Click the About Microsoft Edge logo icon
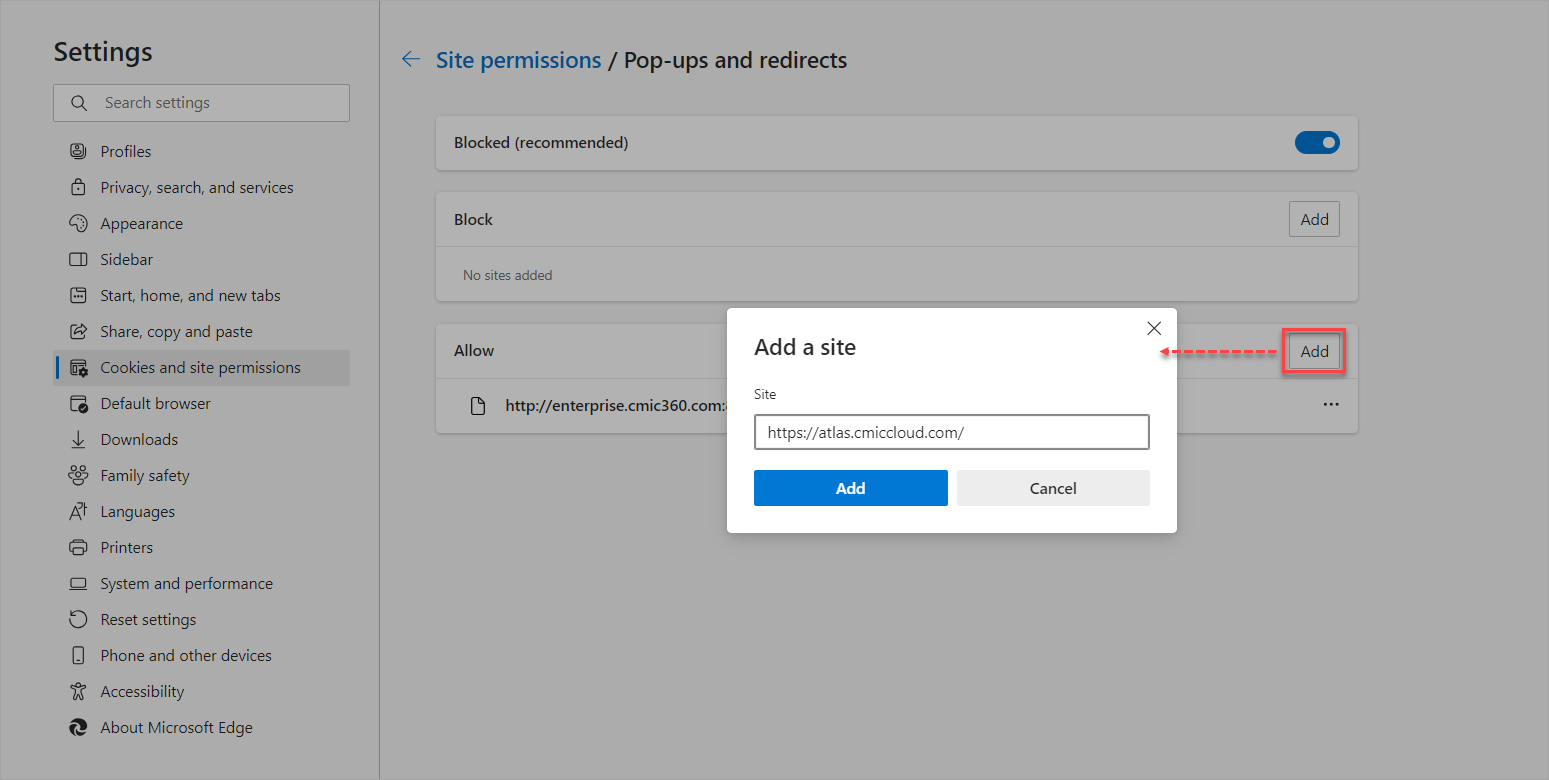The image size is (1549, 780). coord(78,728)
